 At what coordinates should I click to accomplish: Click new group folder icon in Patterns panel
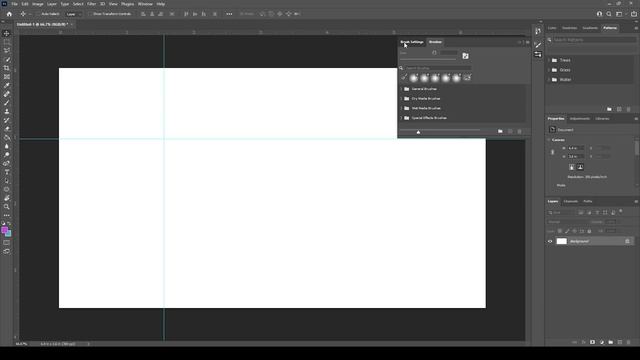609,109
